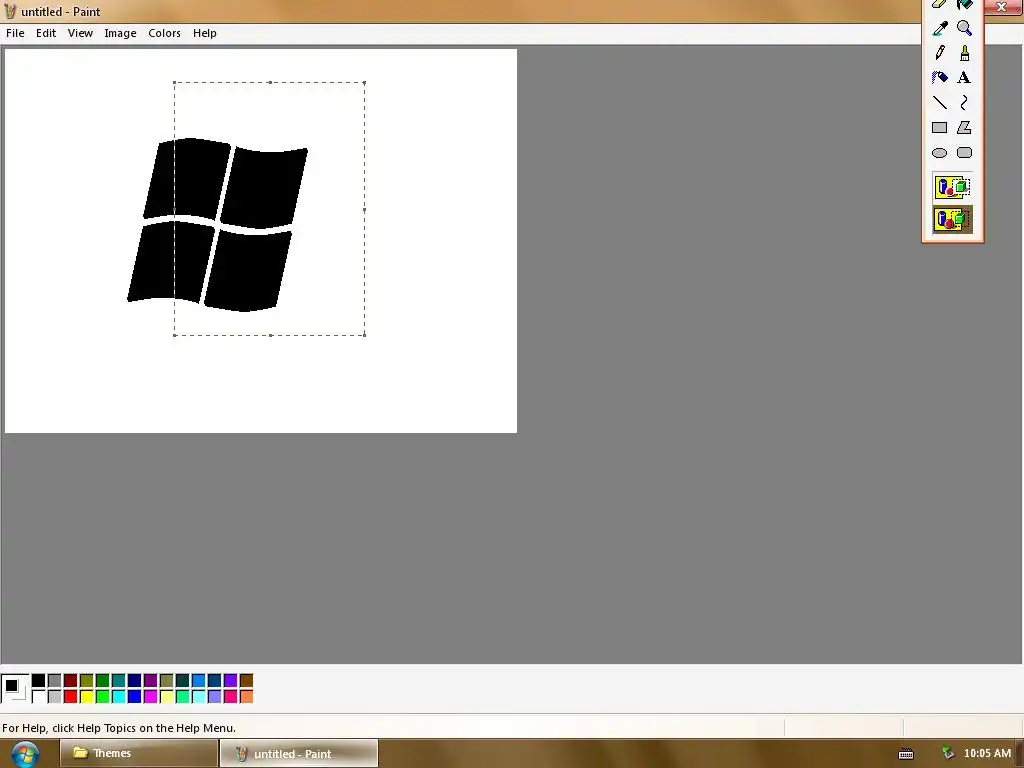The width and height of the screenshot is (1024, 768).
Task: Pick the orange color swatch
Action: pos(246,697)
